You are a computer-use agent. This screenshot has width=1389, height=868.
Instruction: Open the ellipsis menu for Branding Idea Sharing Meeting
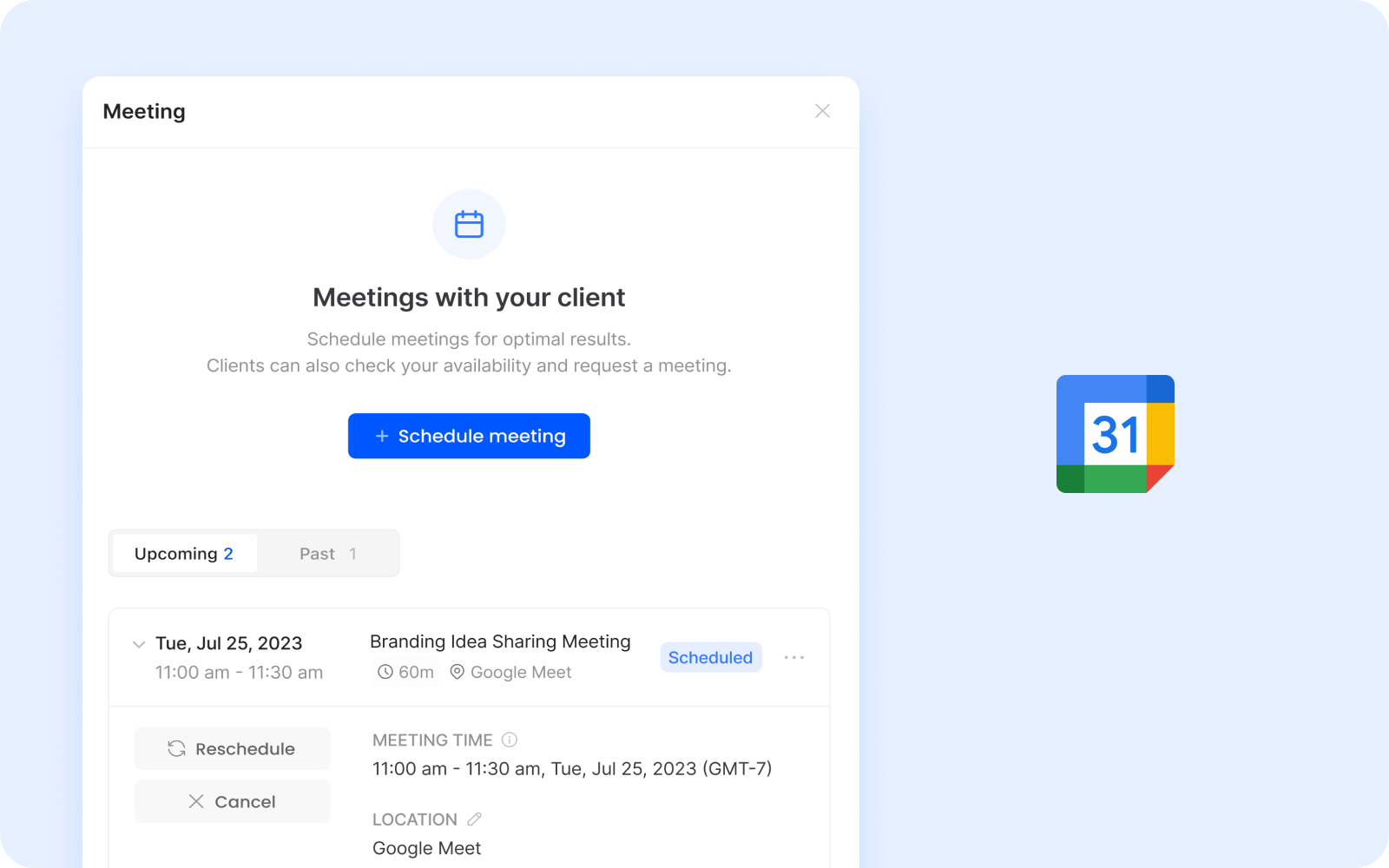793,657
